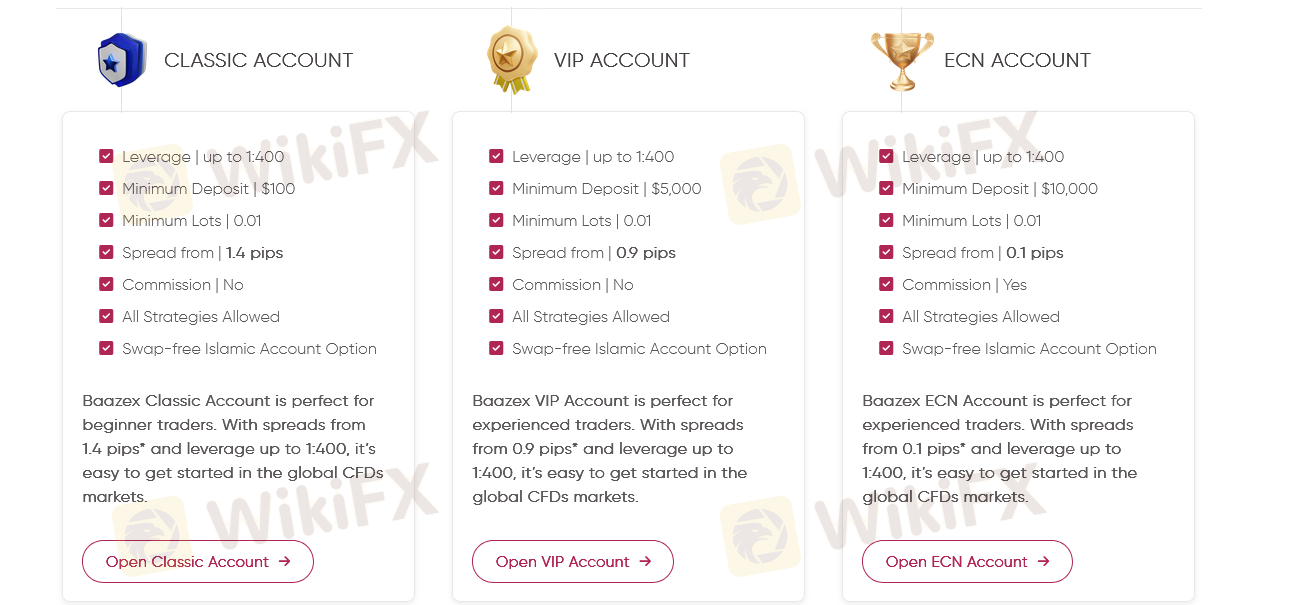This screenshot has width=1293, height=605.
Task: Select the VIP ACCOUNT heading text
Action: pos(621,60)
